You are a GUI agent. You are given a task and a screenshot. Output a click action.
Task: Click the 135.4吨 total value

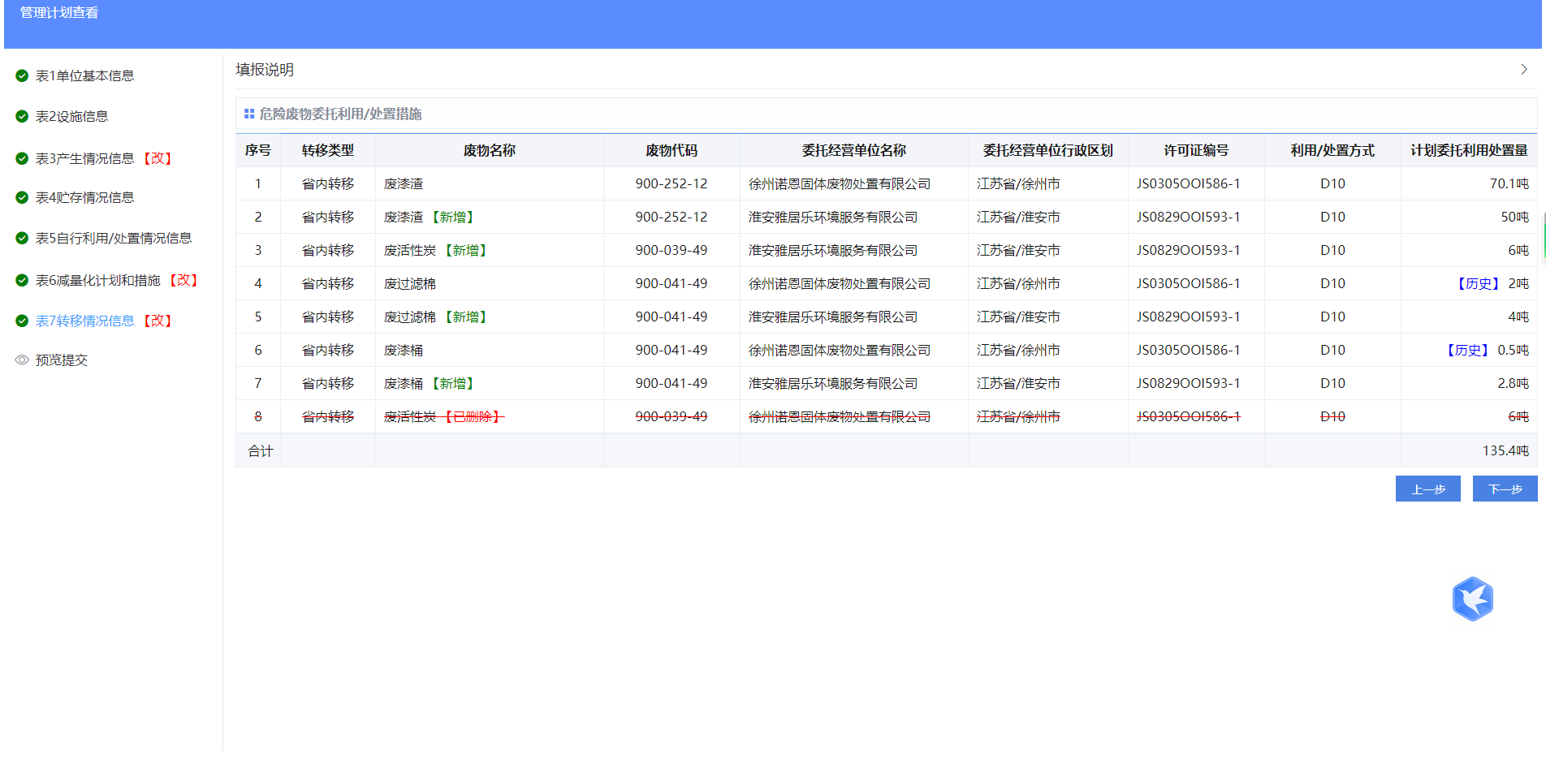tap(1505, 450)
